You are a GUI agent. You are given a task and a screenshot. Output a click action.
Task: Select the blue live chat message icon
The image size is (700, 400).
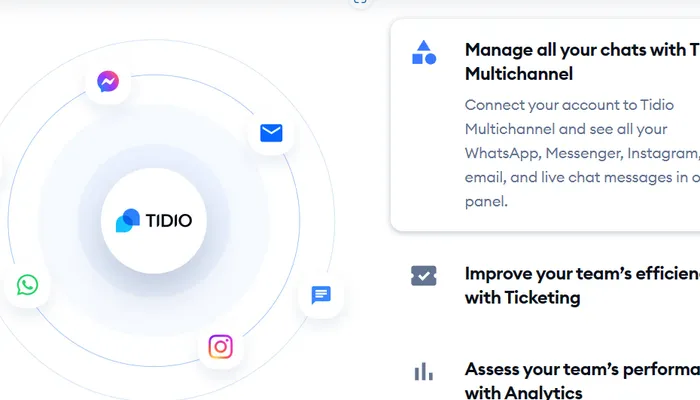321,295
